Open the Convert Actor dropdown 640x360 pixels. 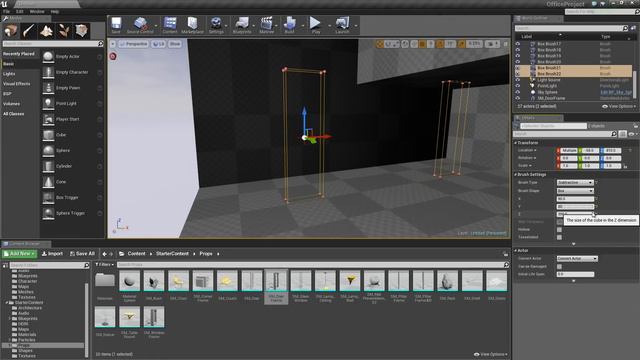pos(577,259)
